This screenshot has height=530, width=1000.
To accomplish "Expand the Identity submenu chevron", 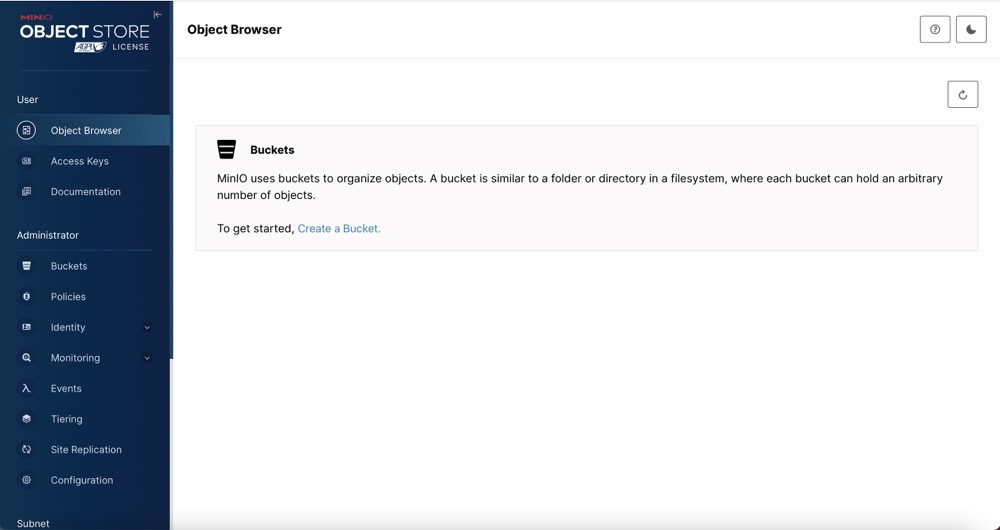I will pyautogui.click(x=147, y=327).
